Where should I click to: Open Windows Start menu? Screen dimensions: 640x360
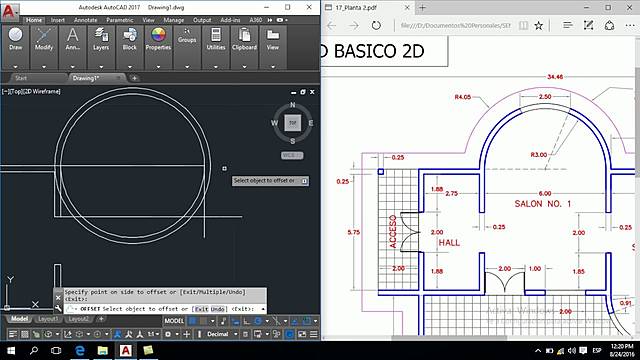[x=11, y=351]
